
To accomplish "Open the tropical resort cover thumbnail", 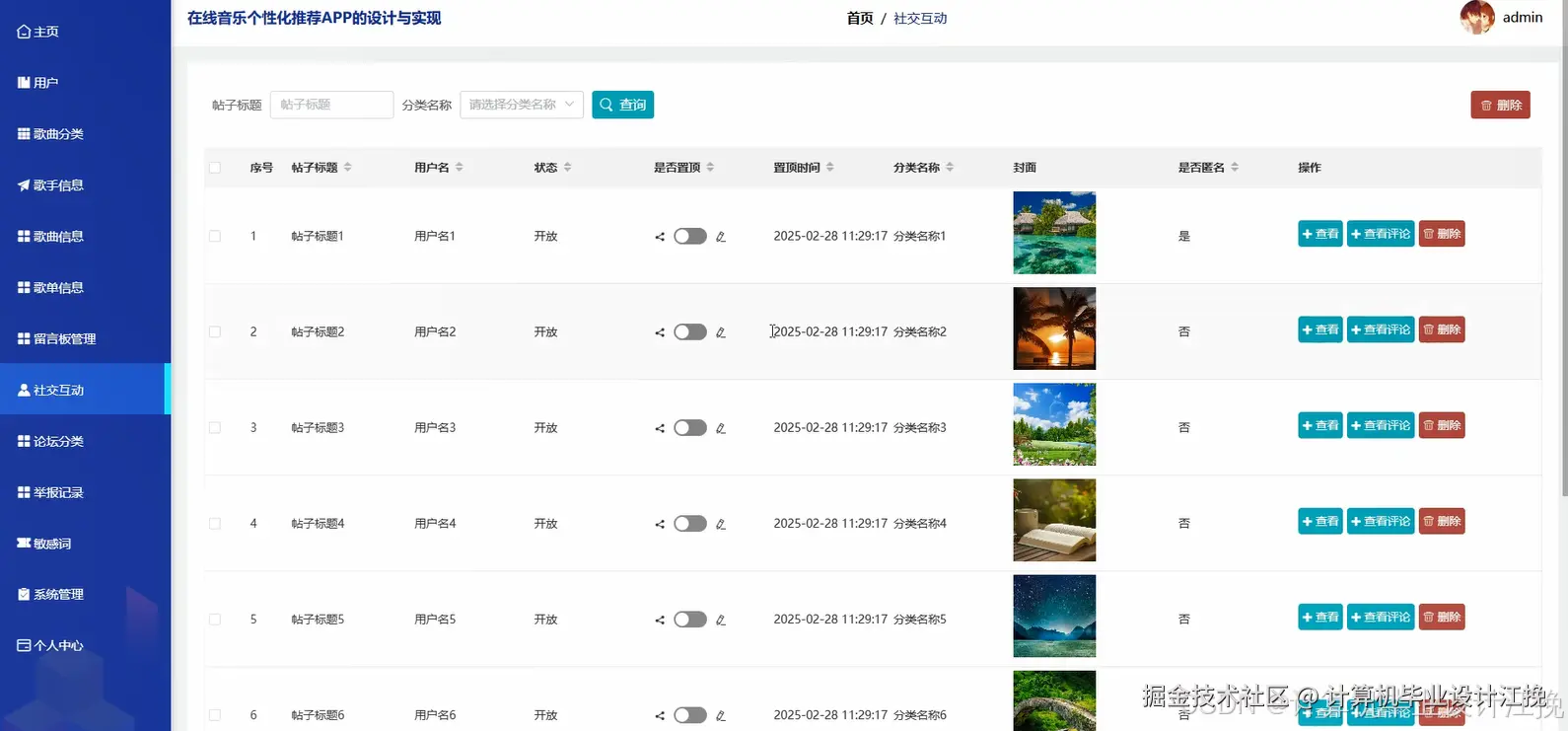I will click(x=1054, y=233).
